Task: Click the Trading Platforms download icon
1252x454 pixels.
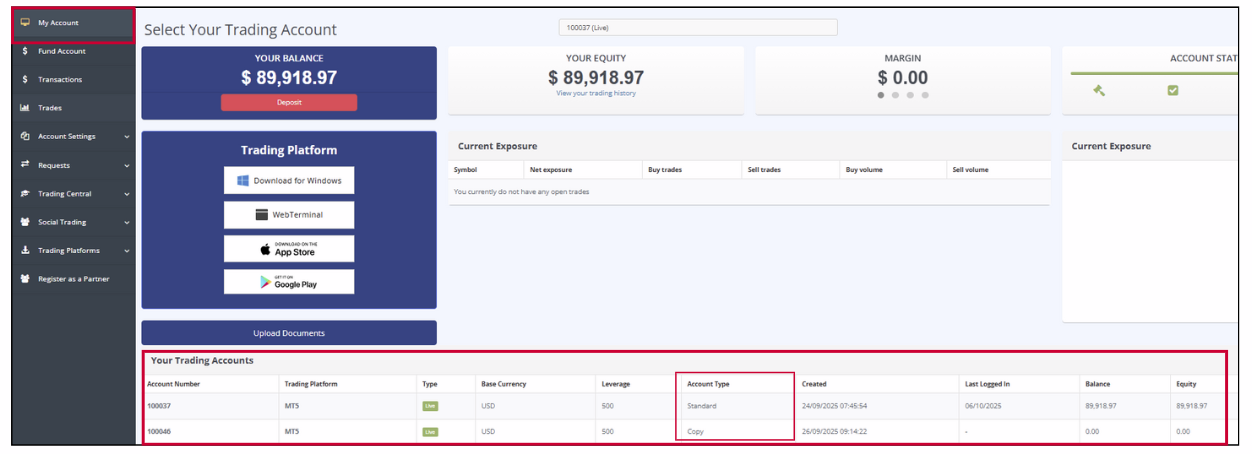Action: click(25, 251)
